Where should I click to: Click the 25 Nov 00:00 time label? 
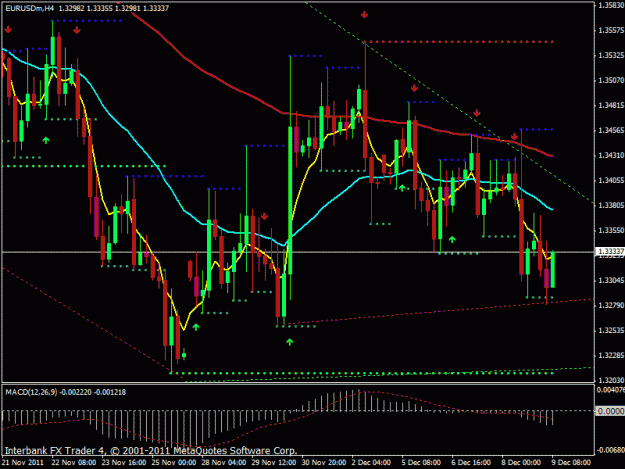pos(174,463)
